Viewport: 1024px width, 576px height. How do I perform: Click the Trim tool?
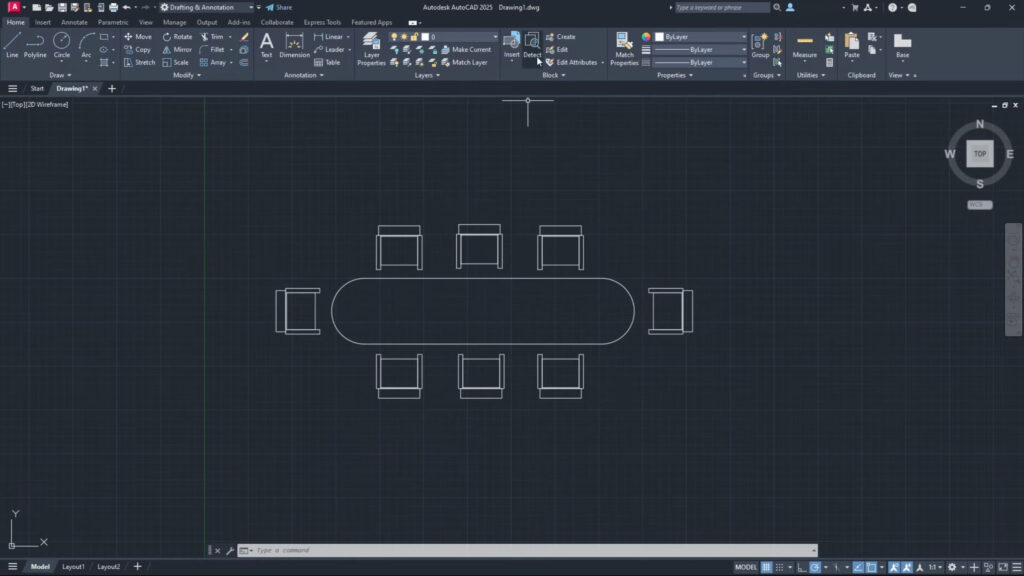tap(212, 37)
